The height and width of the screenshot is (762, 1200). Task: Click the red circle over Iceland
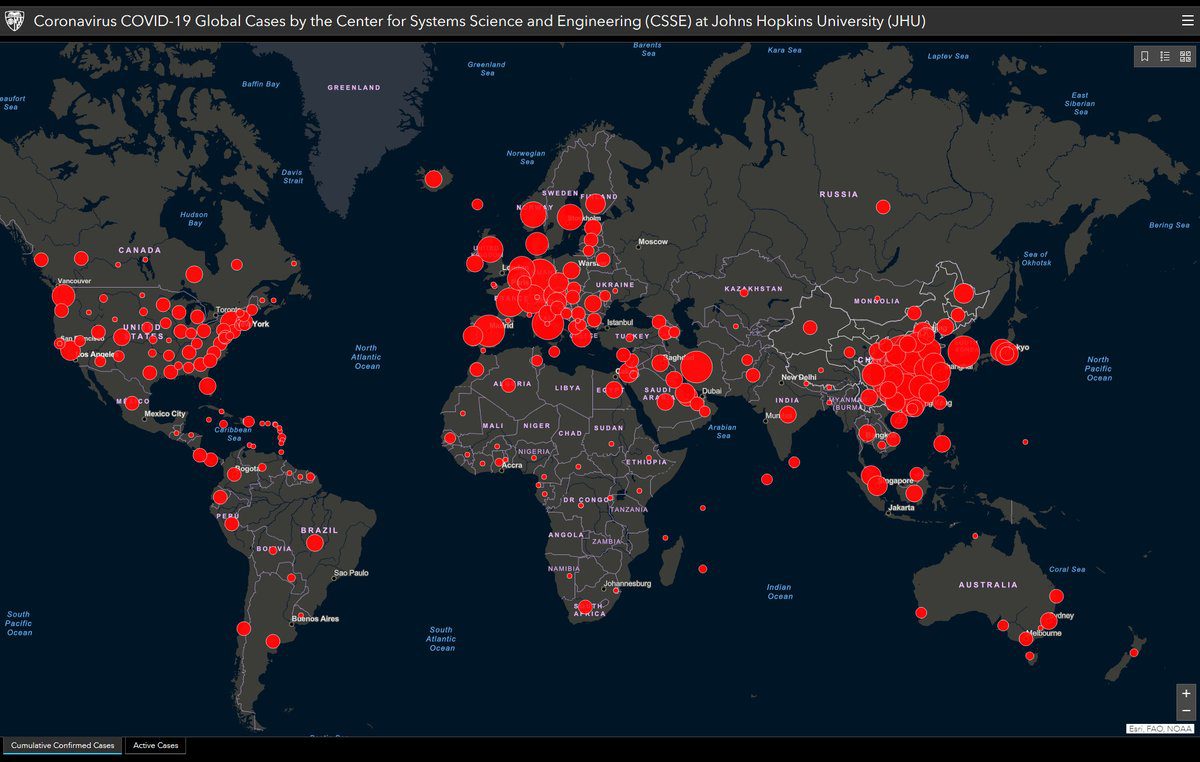tap(433, 179)
